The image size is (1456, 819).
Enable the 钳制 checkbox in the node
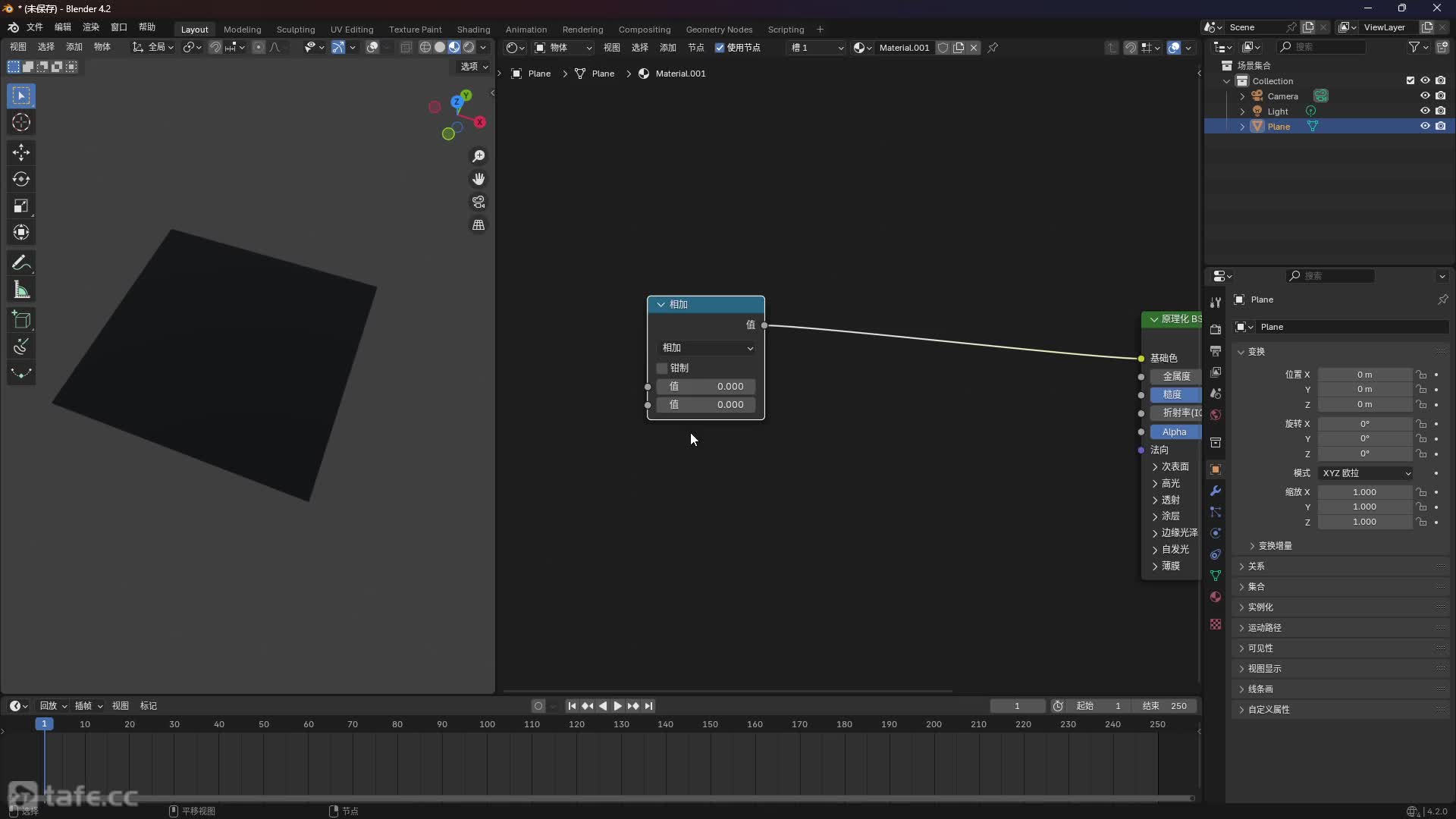[662, 368]
